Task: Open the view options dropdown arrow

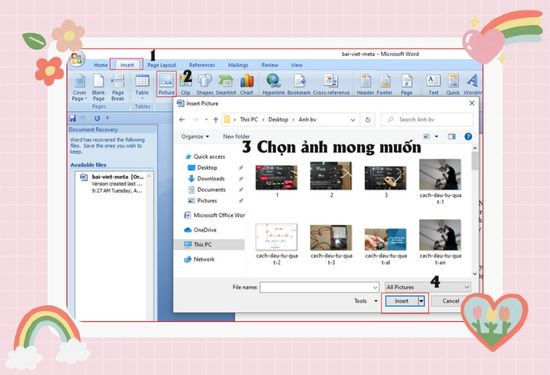Action: coord(436,136)
